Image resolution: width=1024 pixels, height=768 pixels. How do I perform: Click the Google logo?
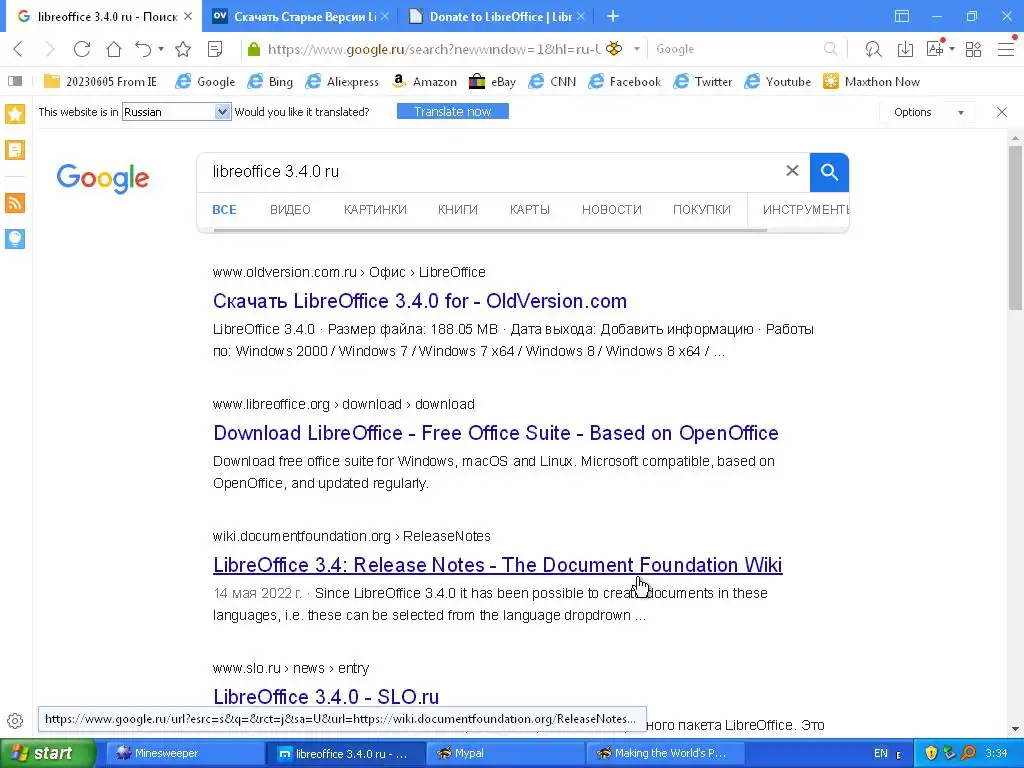coord(103,178)
